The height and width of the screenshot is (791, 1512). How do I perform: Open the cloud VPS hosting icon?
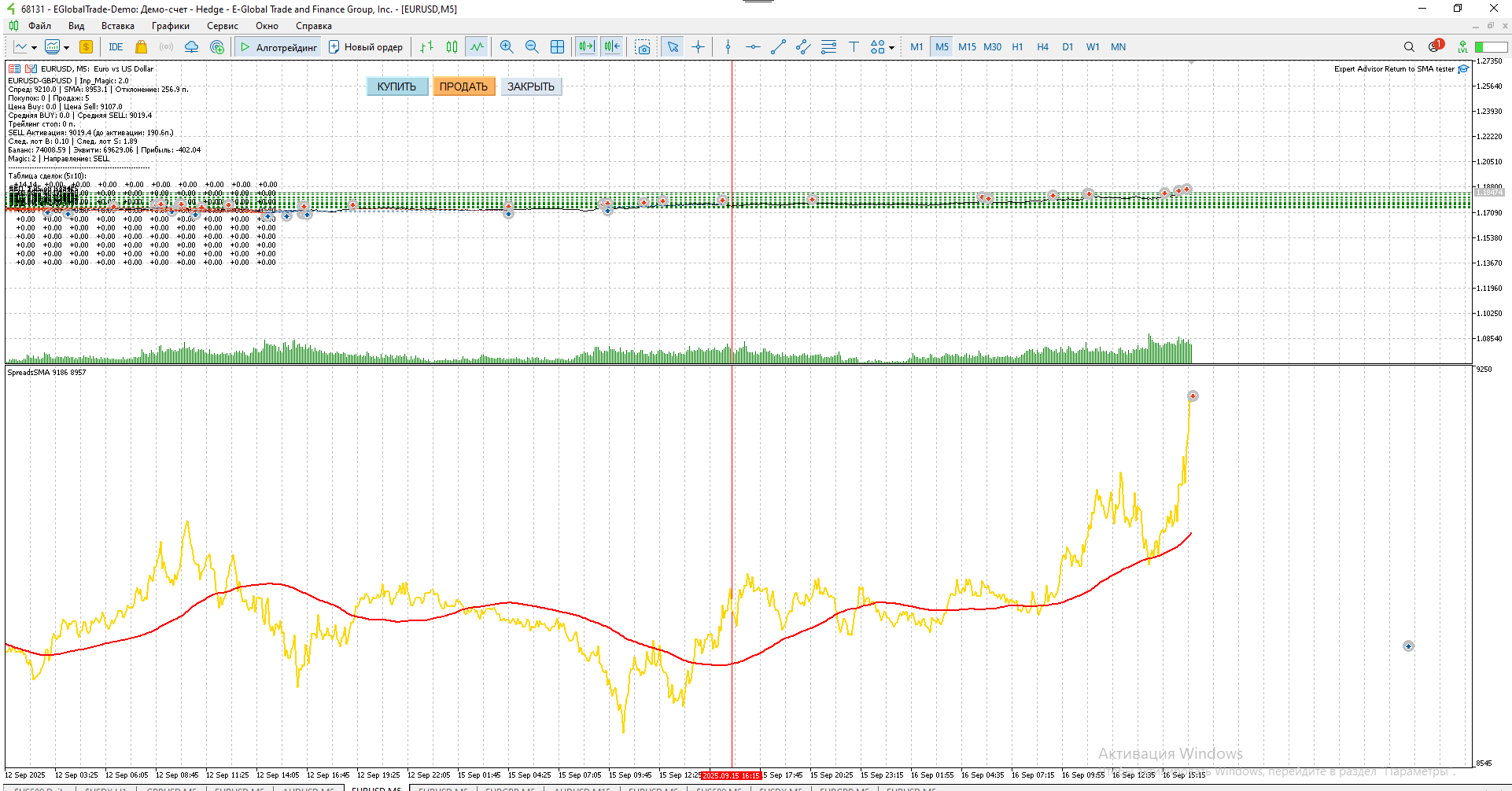tap(191, 47)
